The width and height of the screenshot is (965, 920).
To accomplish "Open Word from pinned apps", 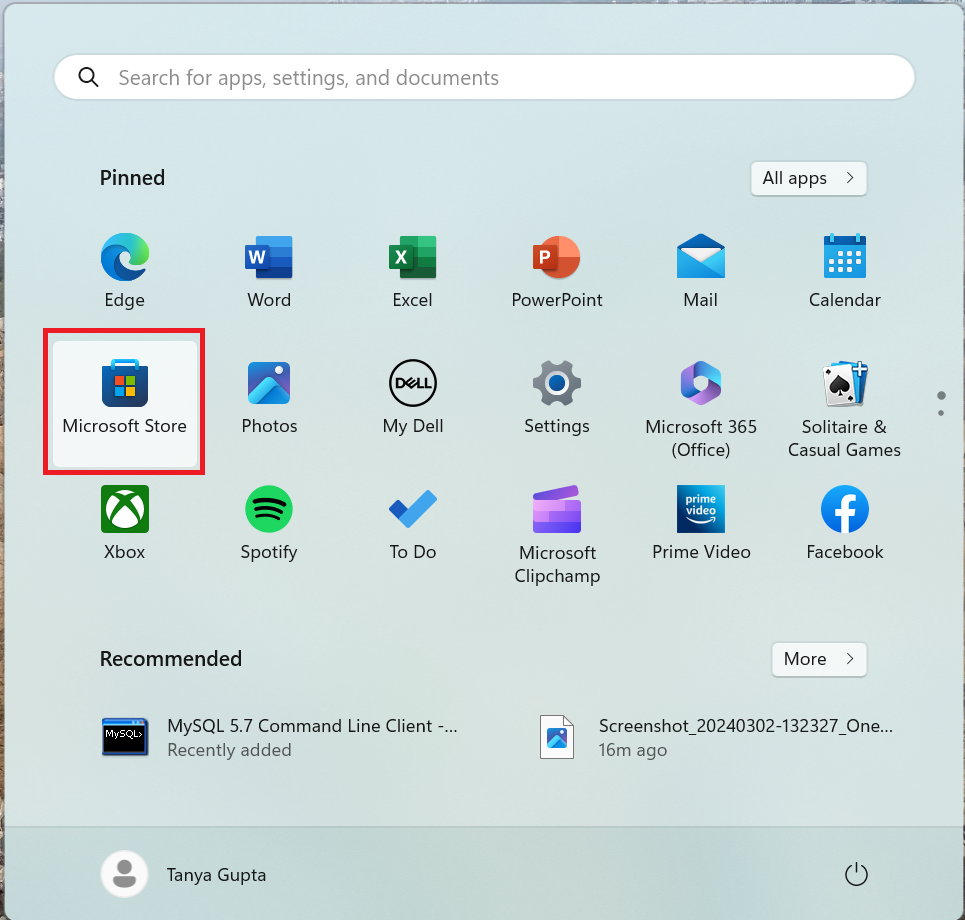I will pos(269,270).
